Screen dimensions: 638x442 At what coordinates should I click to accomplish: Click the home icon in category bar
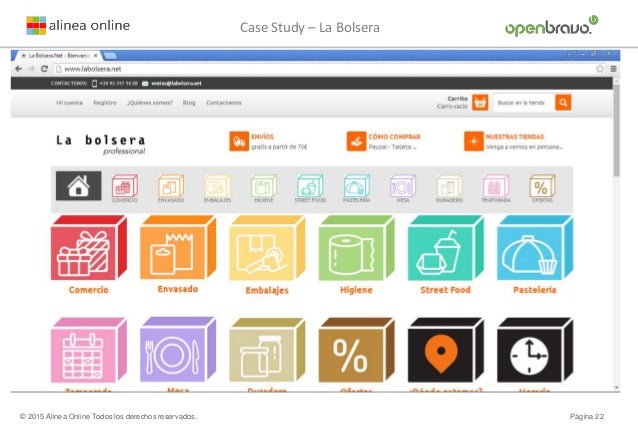tap(79, 186)
